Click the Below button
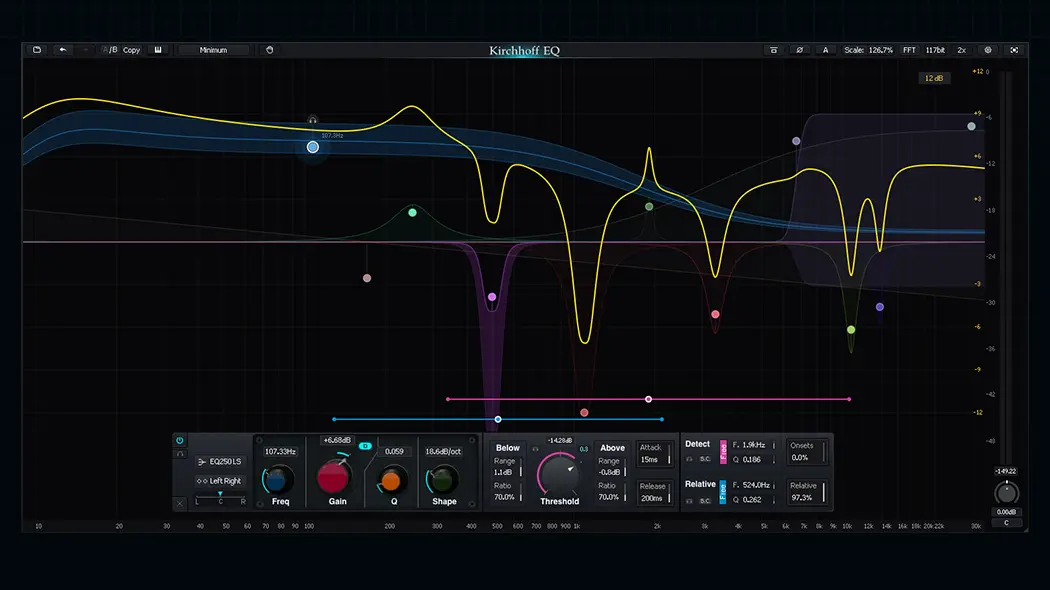 507,448
